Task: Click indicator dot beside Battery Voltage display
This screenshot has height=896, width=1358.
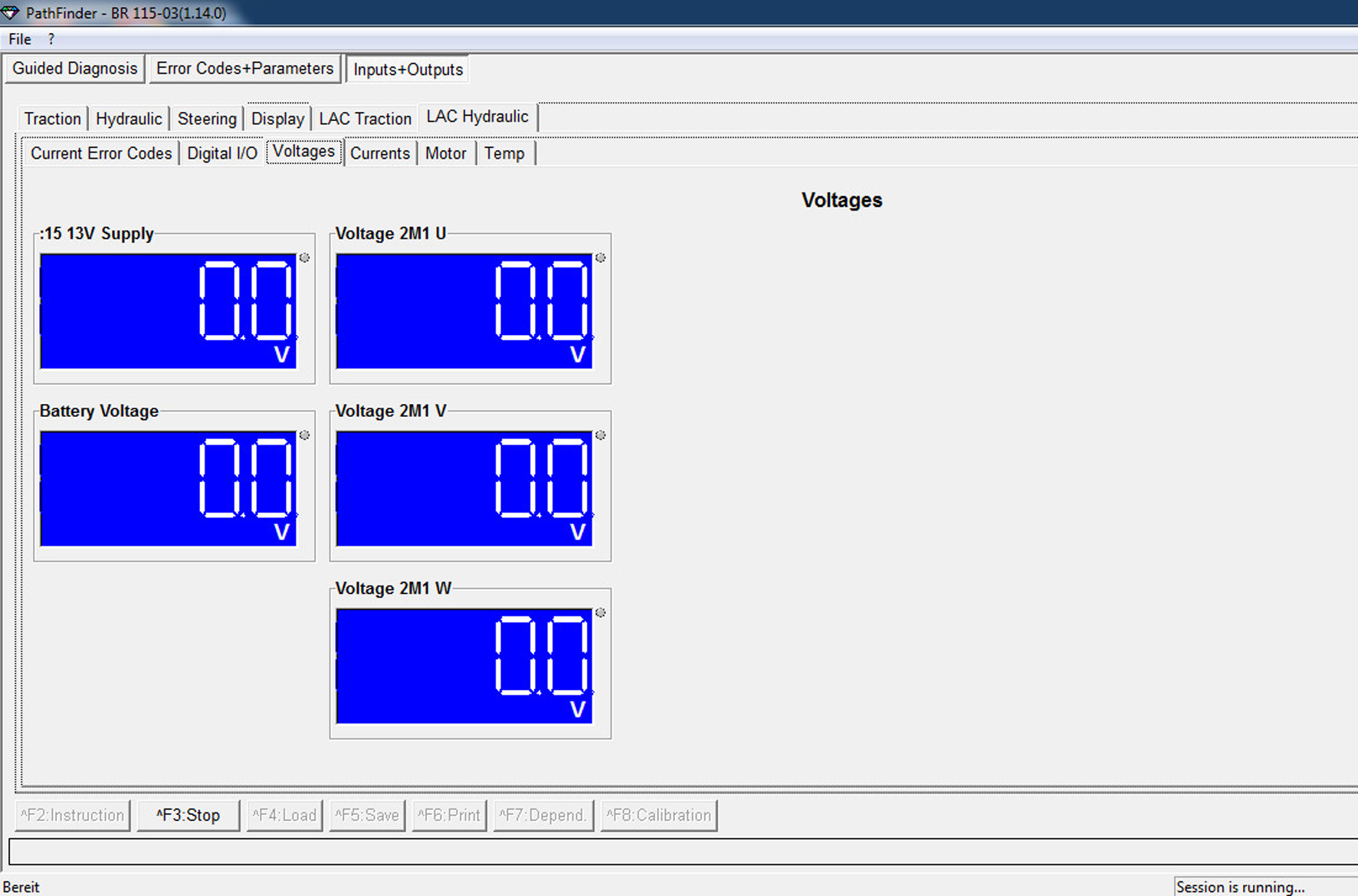Action: pos(304,435)
